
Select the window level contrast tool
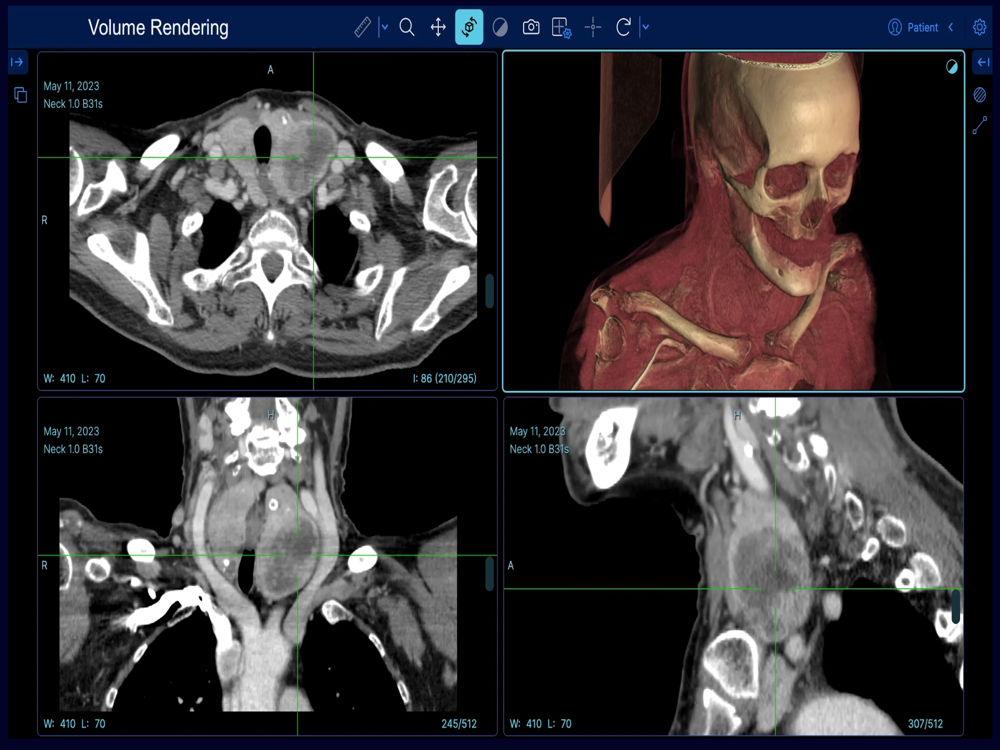pos(500,27)
